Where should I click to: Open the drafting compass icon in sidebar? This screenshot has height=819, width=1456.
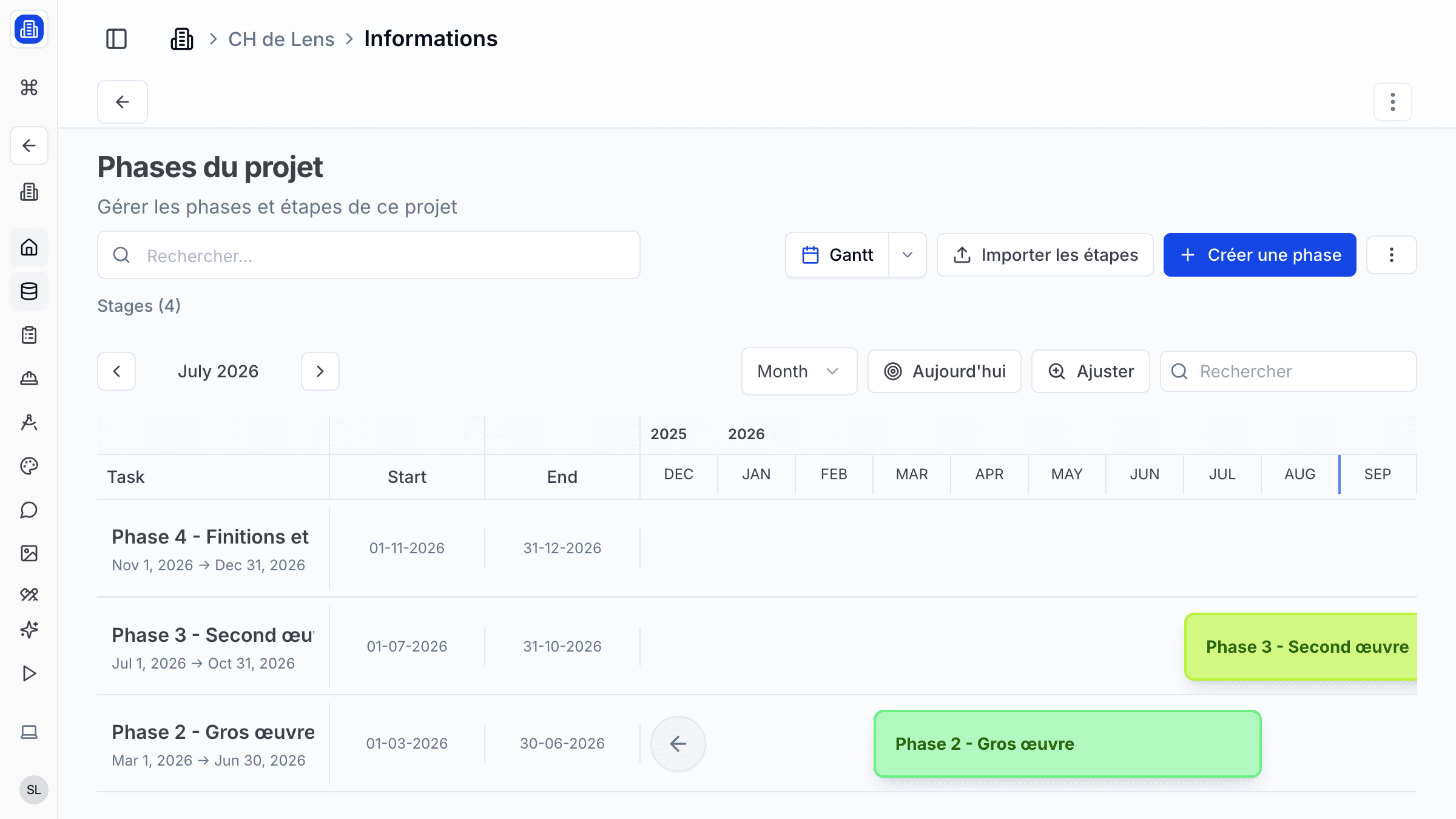(x=29, y=422)
